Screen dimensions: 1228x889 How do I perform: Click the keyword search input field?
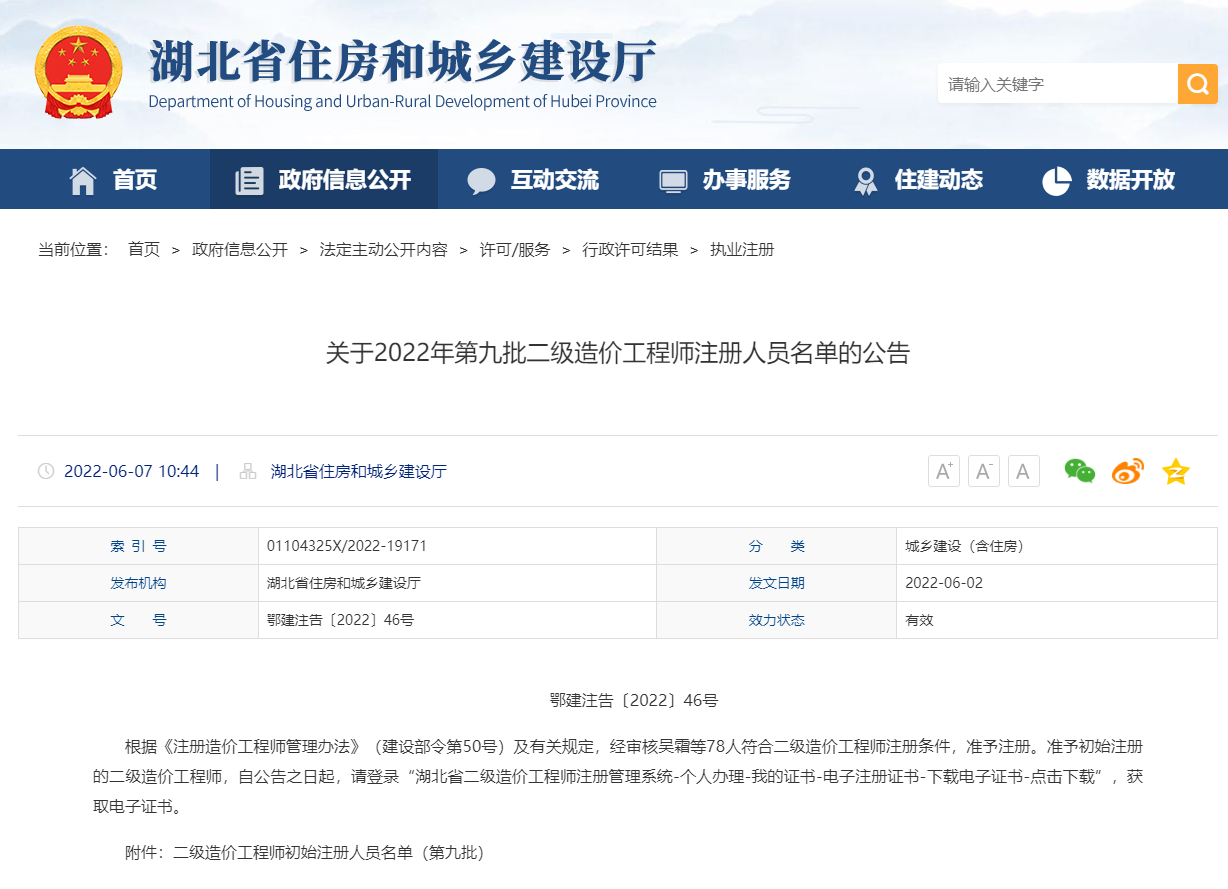click(1050, 84)
